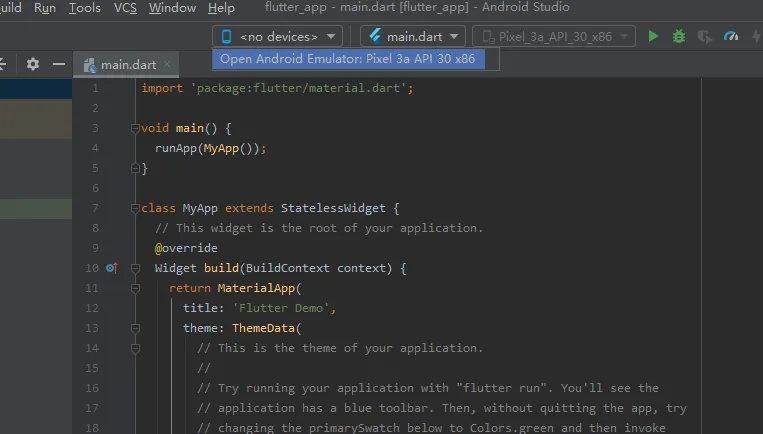Switch to the main.dart editor tab

(x=126, y=65)
